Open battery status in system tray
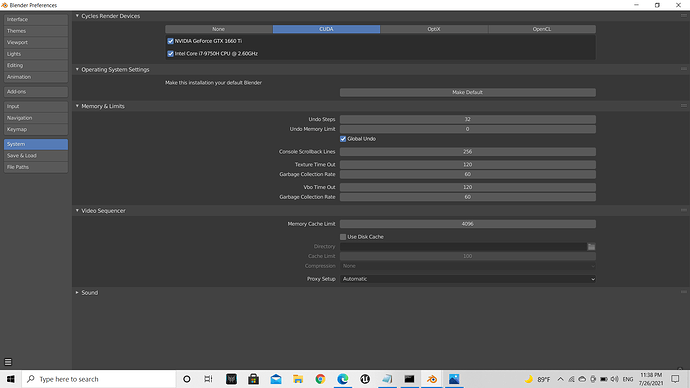The width and height of the screenshot is (690, 388). pos(604,379)
